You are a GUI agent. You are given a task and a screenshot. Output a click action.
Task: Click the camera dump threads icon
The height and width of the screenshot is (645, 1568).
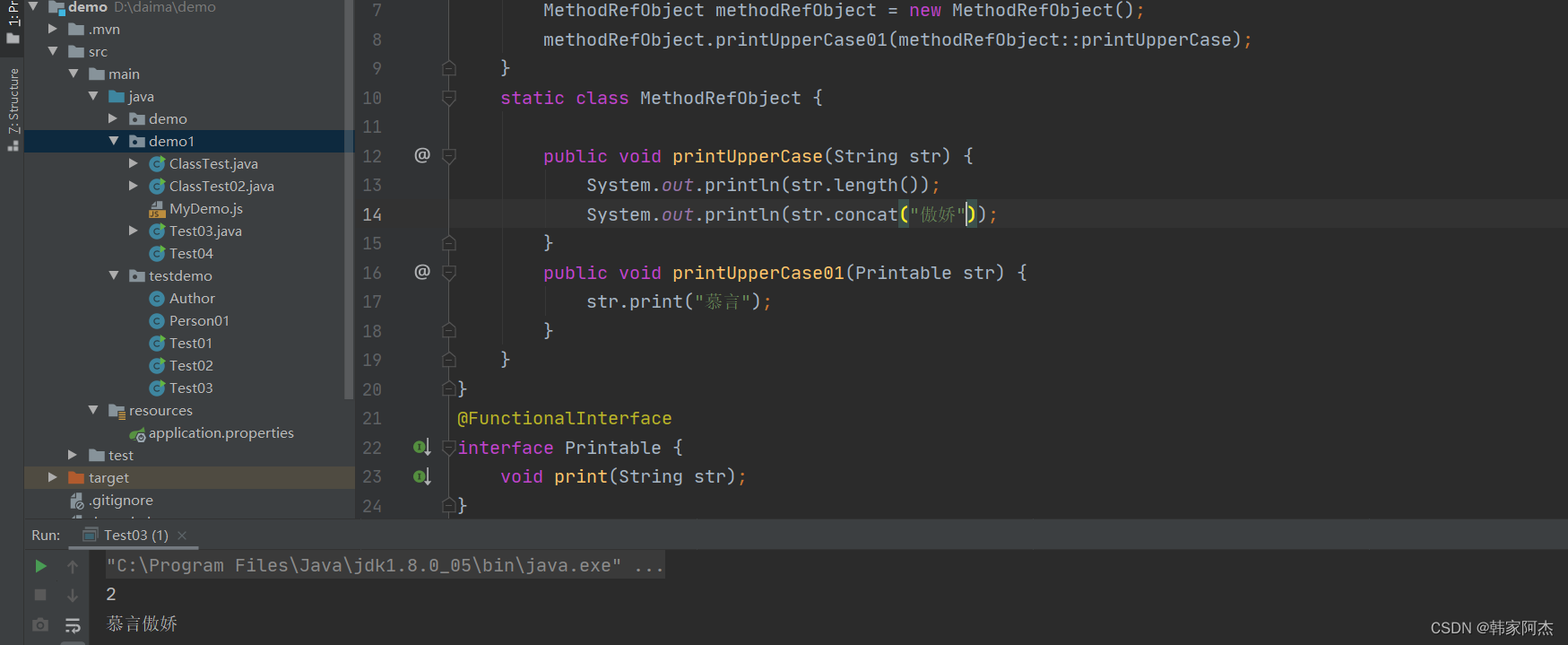40,624
